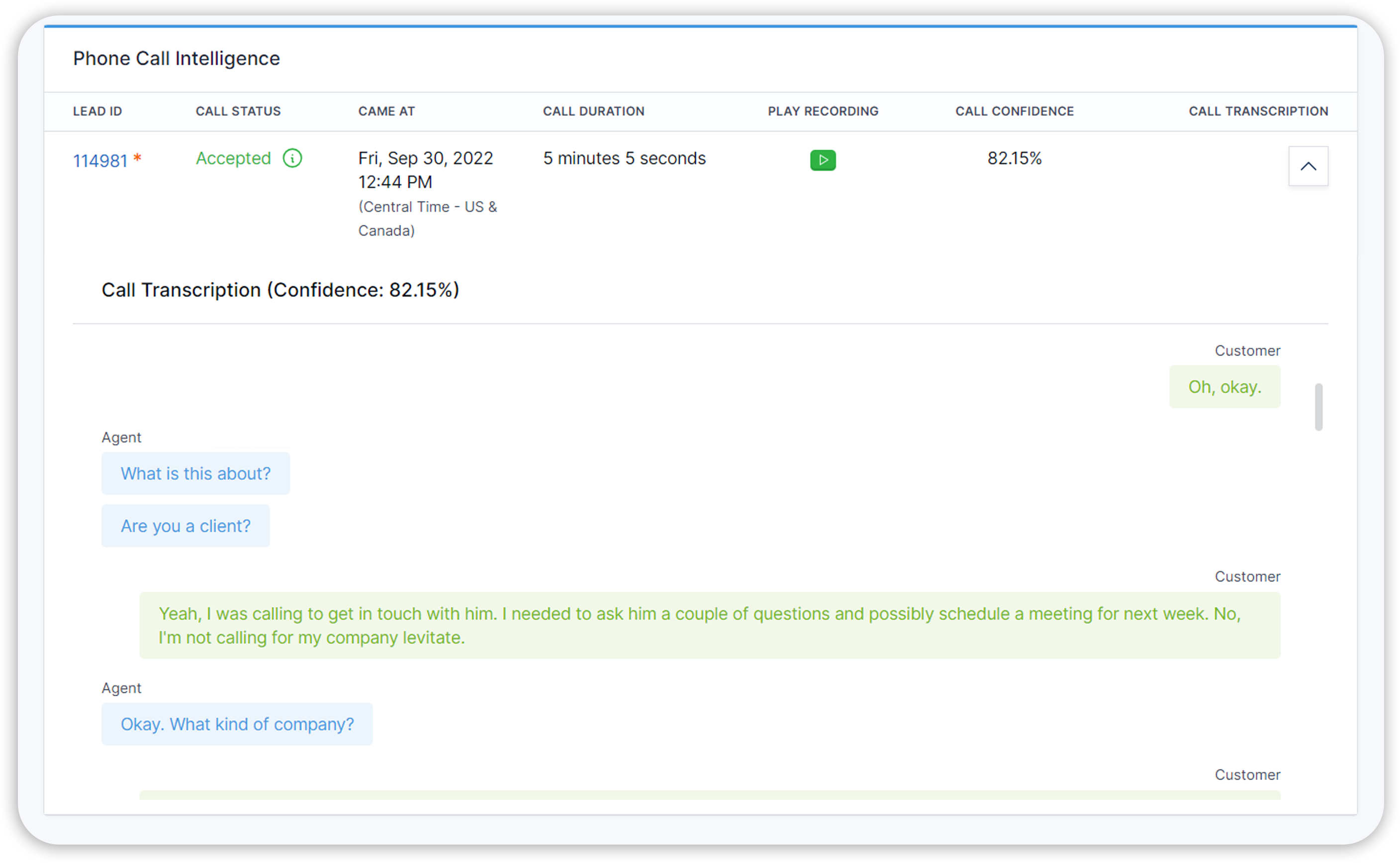Click the asterisk beside lead 114981
The image size is (1400, 863).
138,155
